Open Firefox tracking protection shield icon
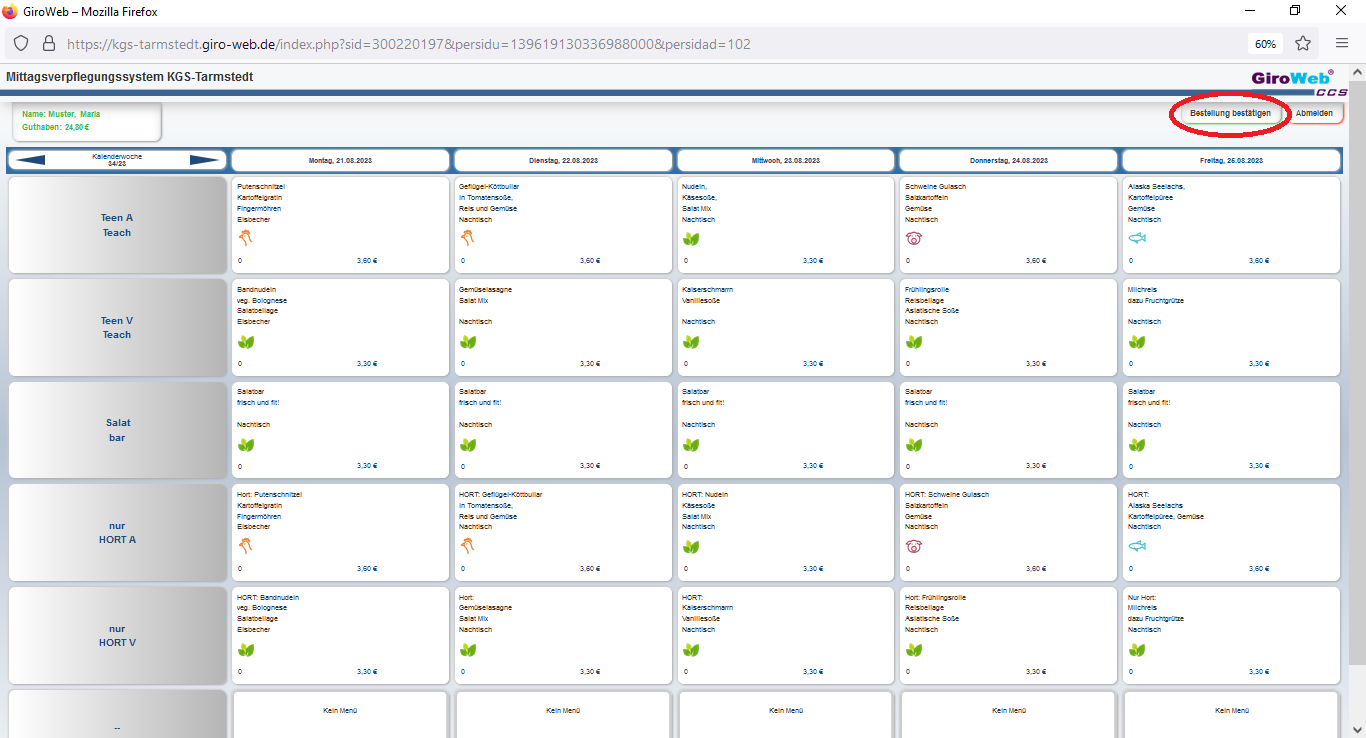The image size is (1366, 738). click(21, 44)
